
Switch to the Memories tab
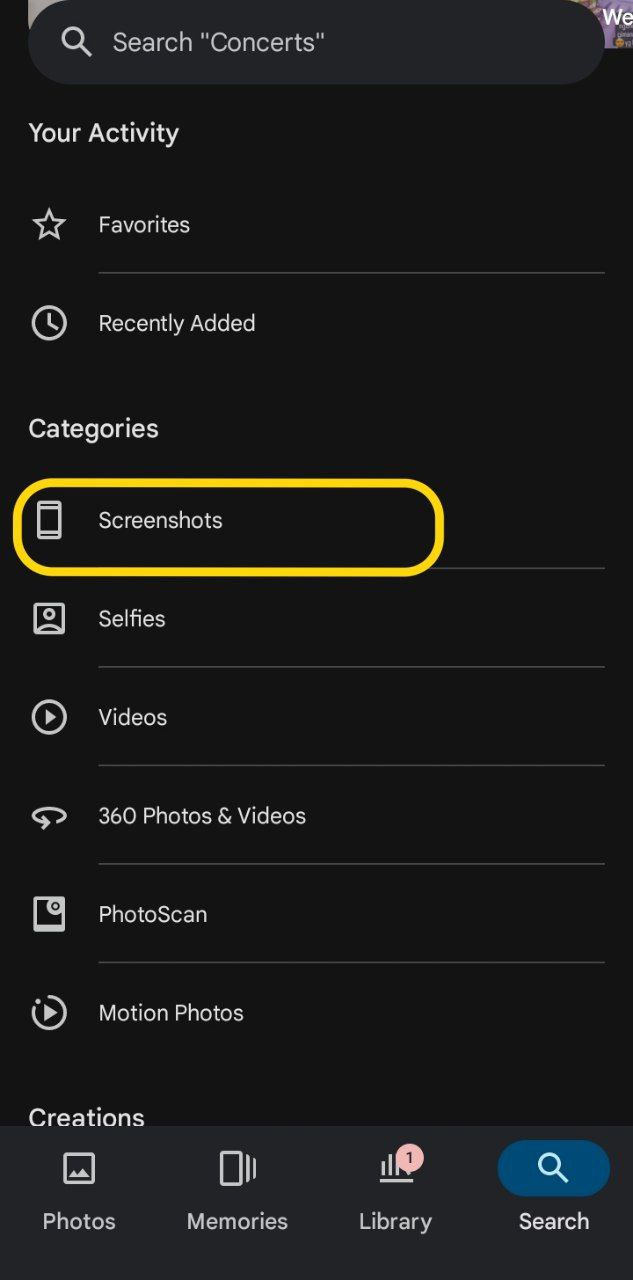[x=237, y=1191]
